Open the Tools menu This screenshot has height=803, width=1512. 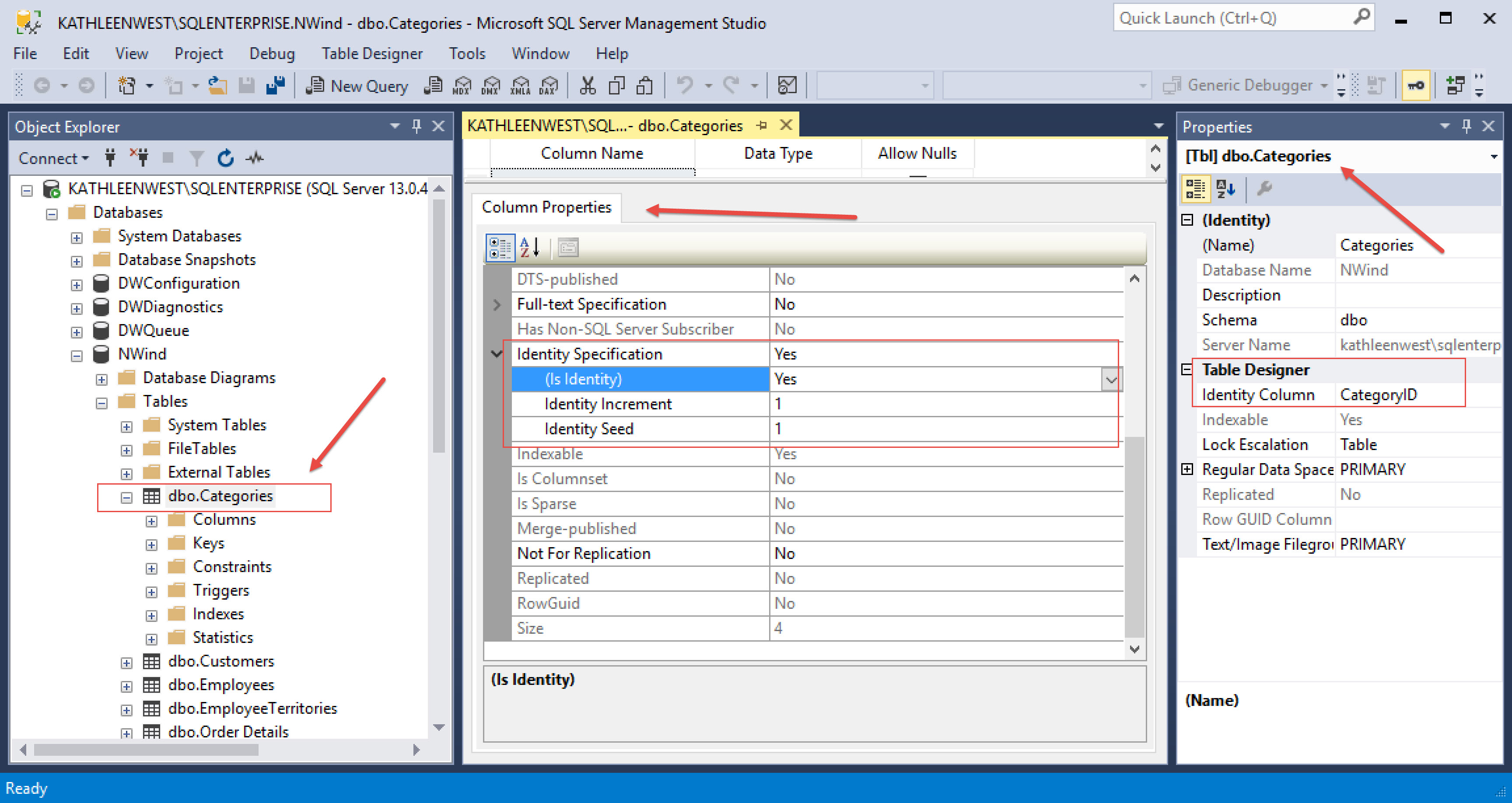467,53
